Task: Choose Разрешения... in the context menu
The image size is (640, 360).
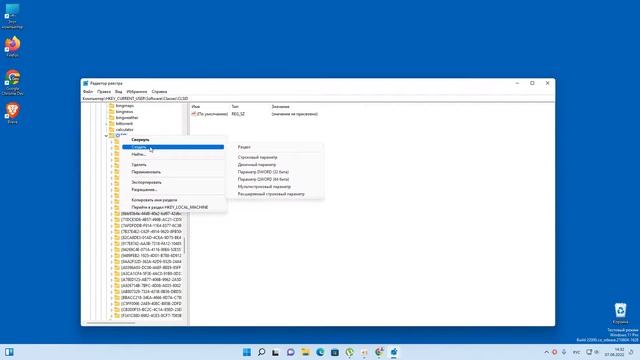Action: [x=173, y=189]
